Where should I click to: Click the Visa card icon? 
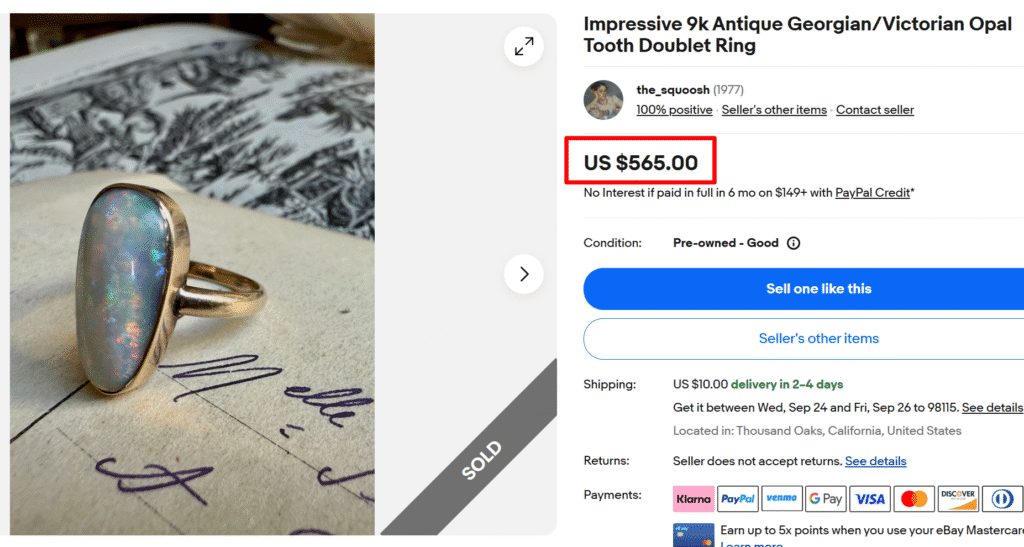pos(870,498)
